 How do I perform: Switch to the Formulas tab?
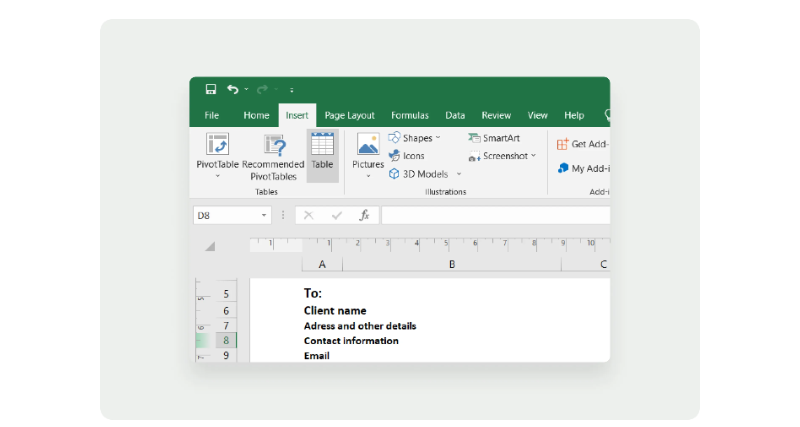pyautogui.click(x=410, y=115)
